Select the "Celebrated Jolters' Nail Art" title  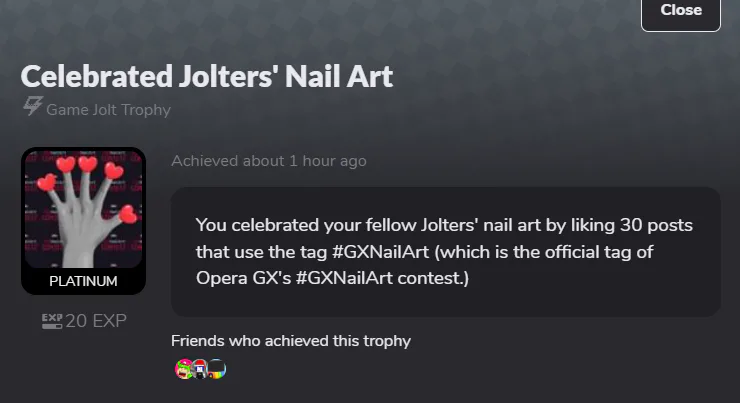[x=207, y=77]
